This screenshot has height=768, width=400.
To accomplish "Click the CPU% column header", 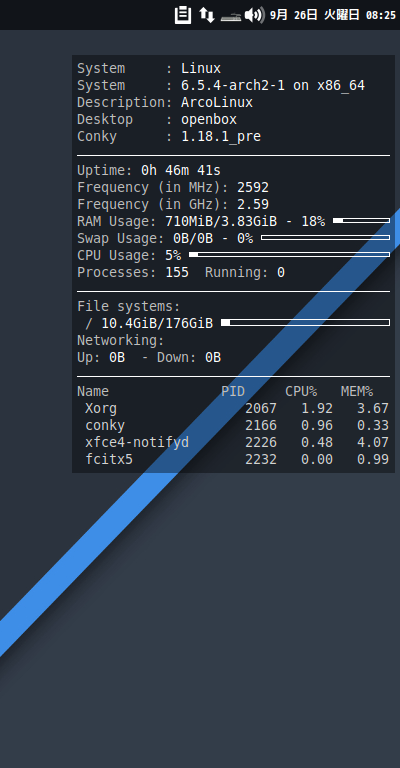I will coord(301,391).
